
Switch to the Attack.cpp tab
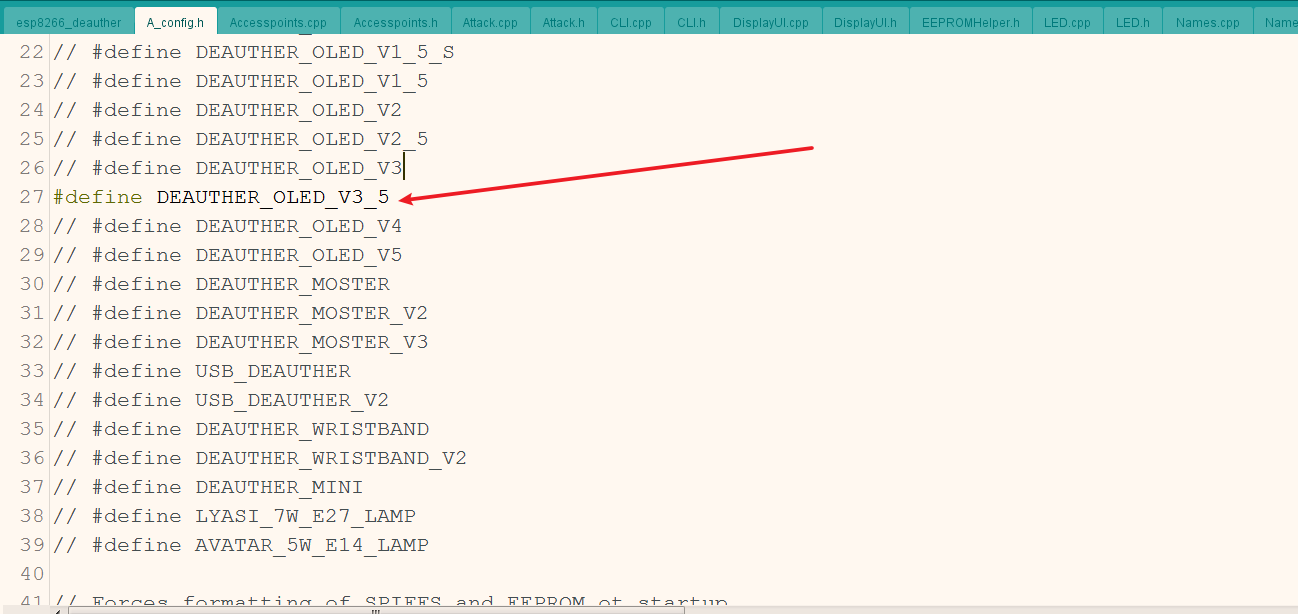point(490,19)
